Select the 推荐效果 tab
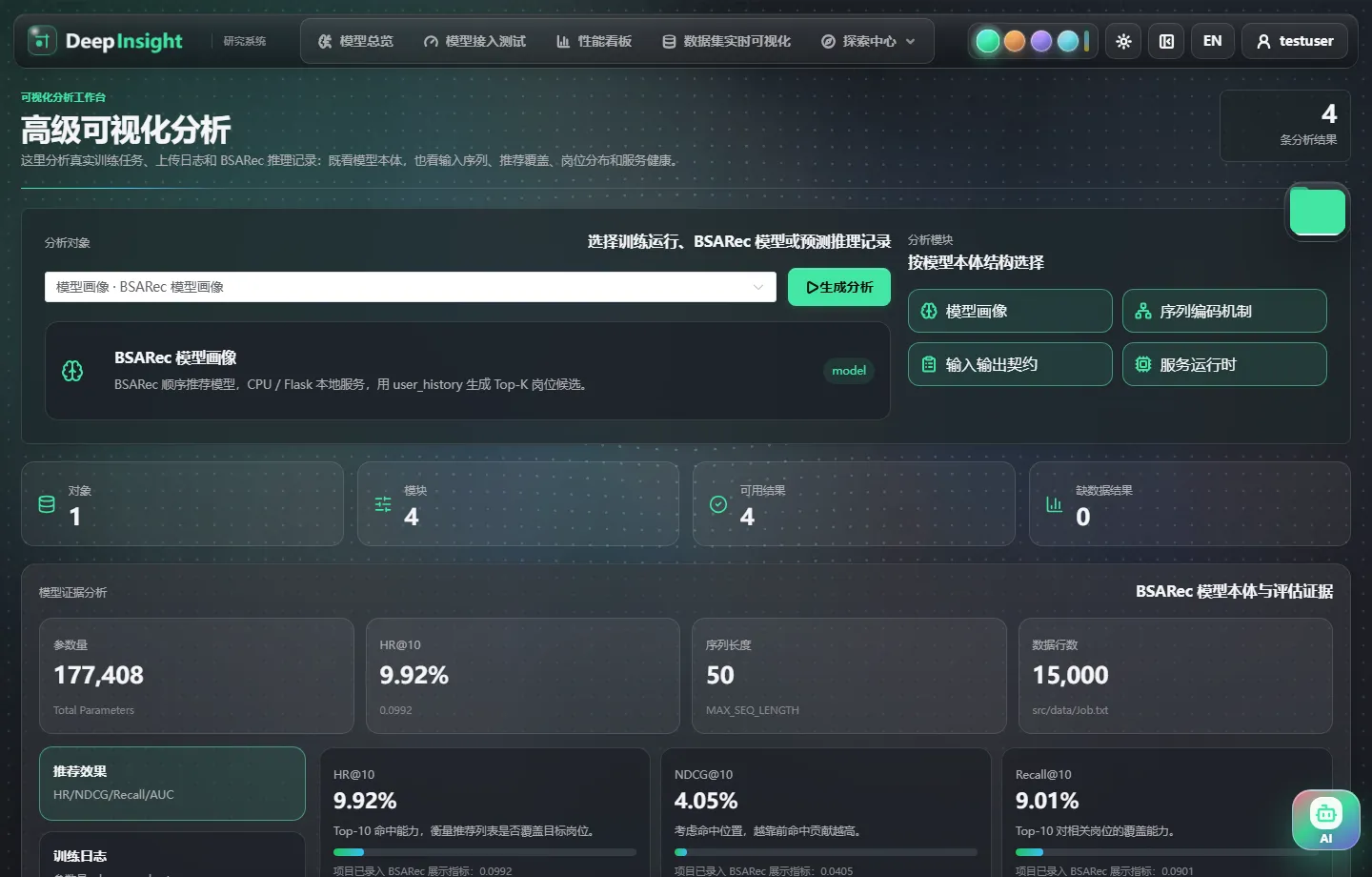Screen dimensions: 1372x877 tap(172, 784)
